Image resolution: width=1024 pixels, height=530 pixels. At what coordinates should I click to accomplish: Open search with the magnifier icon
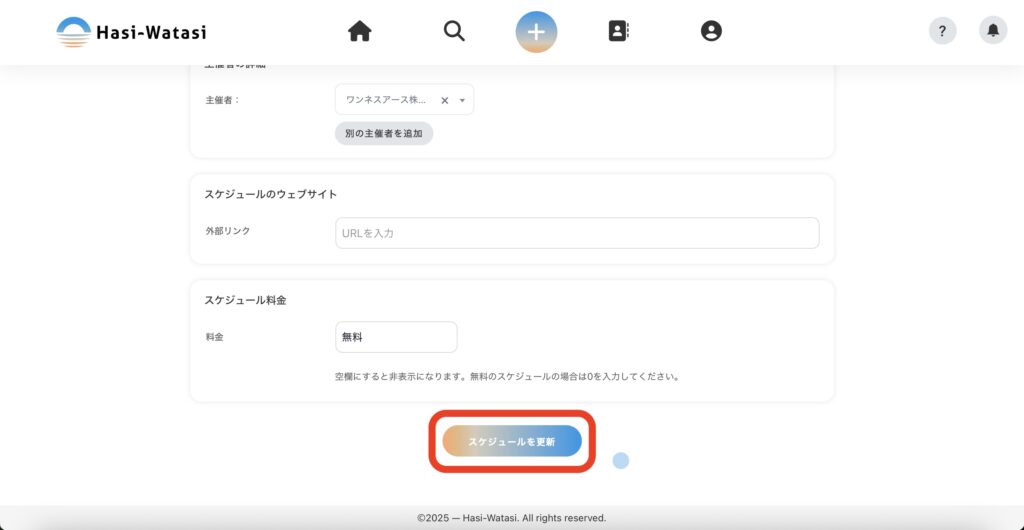[x=454, y=32]
